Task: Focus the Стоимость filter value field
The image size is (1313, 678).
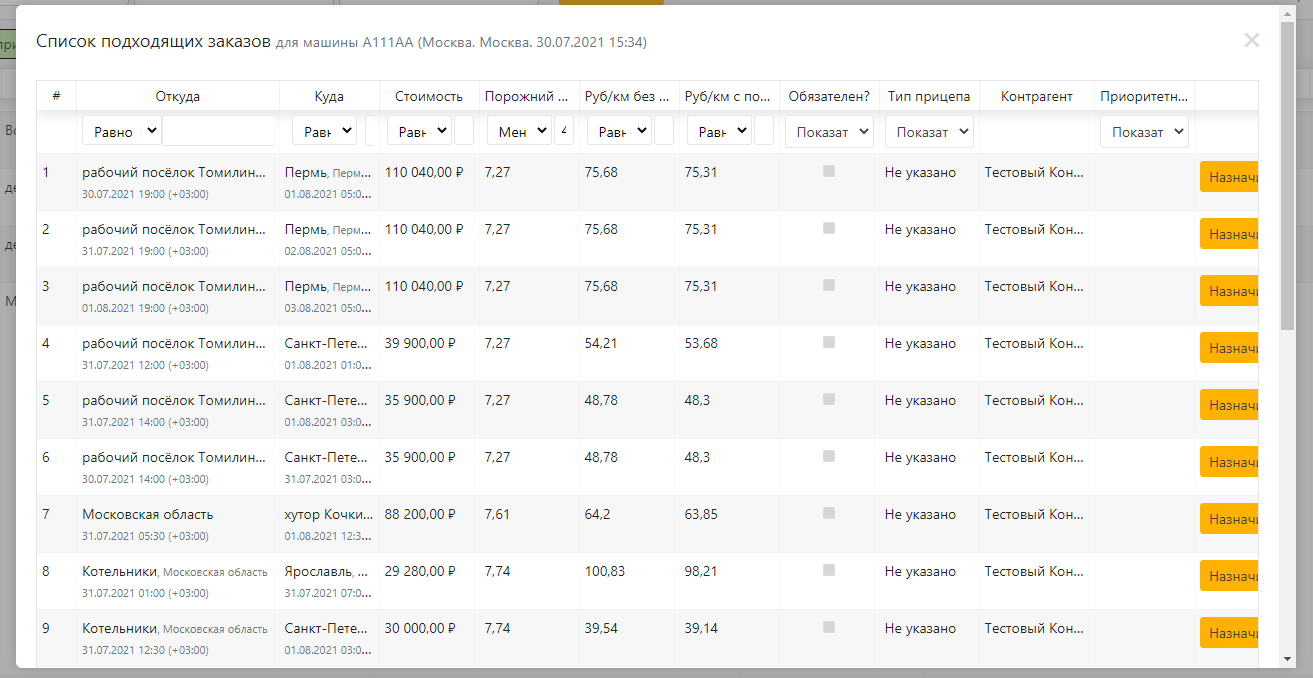Action: click(x=464, y=131)
